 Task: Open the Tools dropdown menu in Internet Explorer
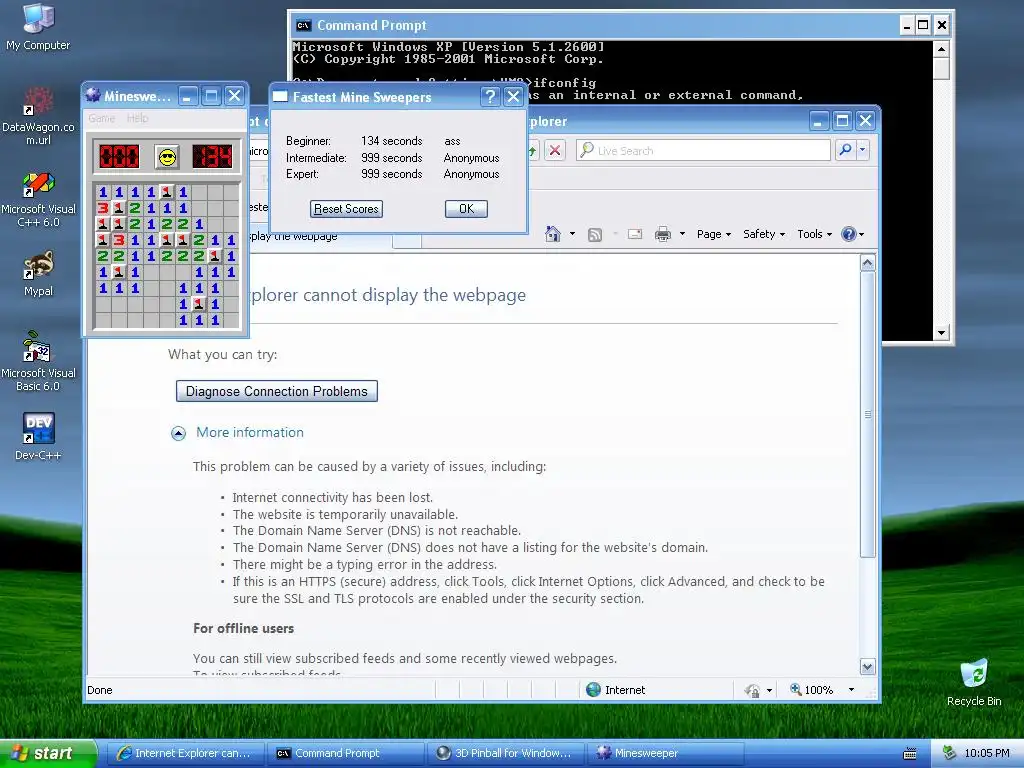(x=814, y=234)
